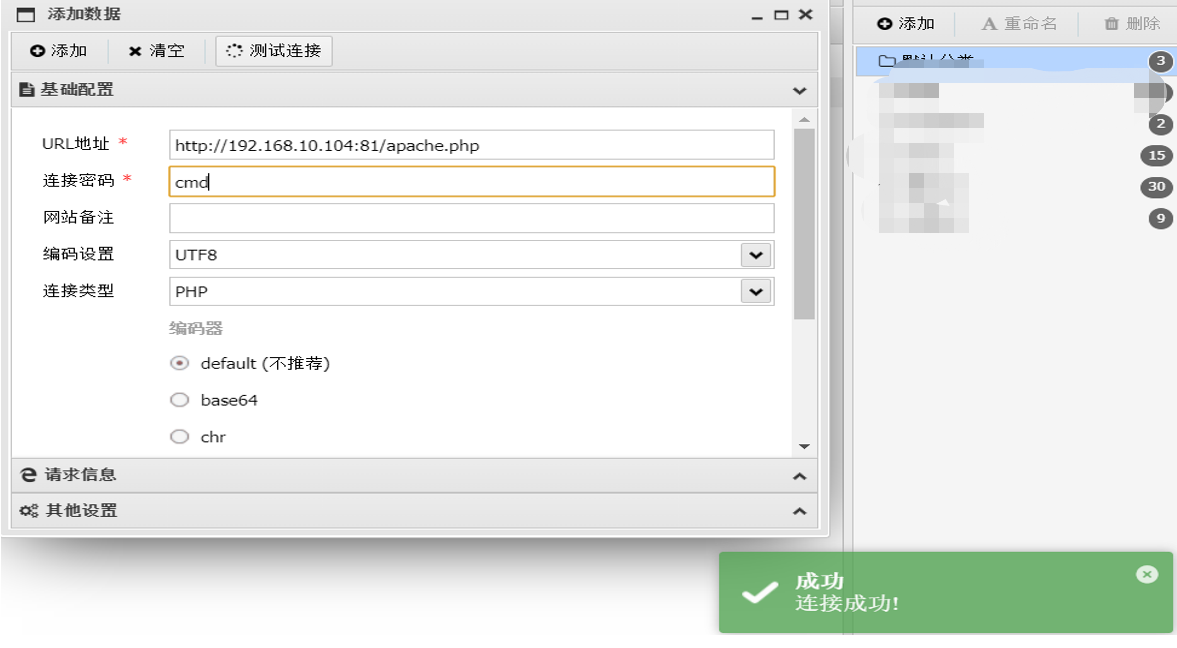The width and height of the screenshot is (1177, 648).
Task: Click the 重命名 rename button
Action: (1019, 24)
